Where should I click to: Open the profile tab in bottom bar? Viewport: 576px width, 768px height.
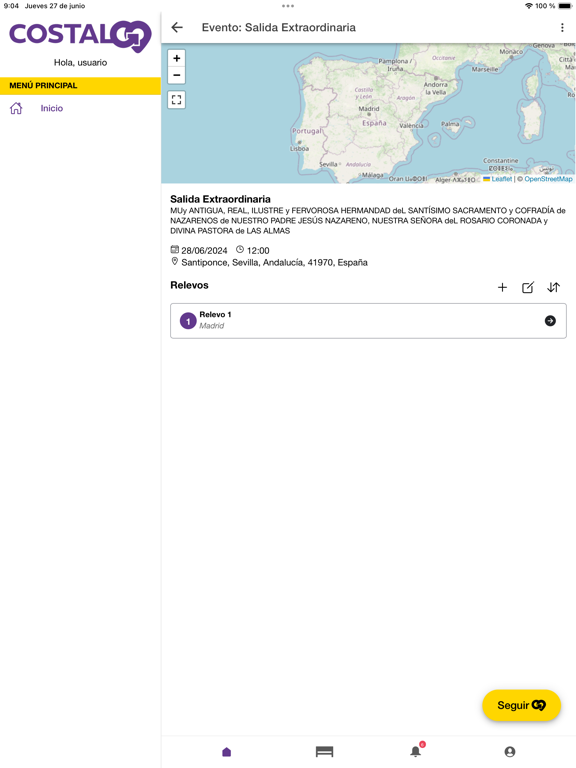tap(510, 751)
